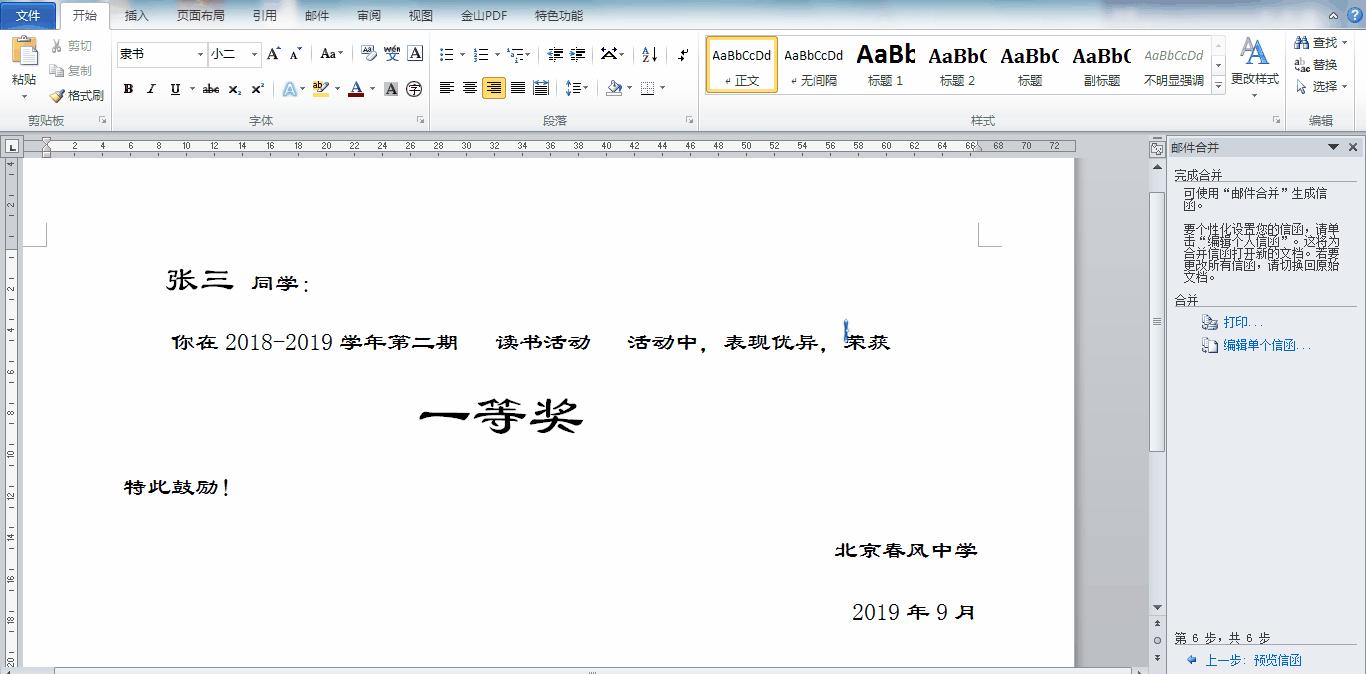Image resolution: width=1366 pixels, height=674 pixels.
Task: Open the font color picker
Action: tap(358, 89)
